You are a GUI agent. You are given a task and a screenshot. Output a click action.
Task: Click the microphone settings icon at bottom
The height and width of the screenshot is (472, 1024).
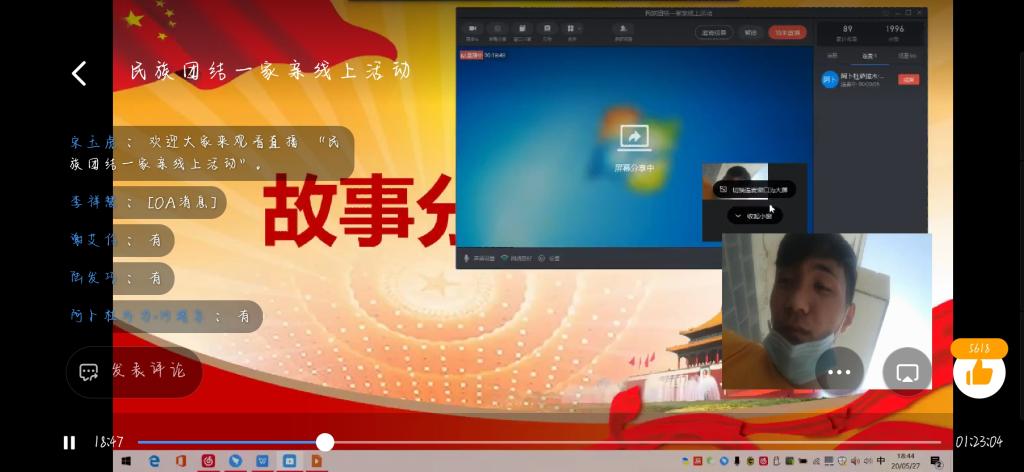(466, 258)
